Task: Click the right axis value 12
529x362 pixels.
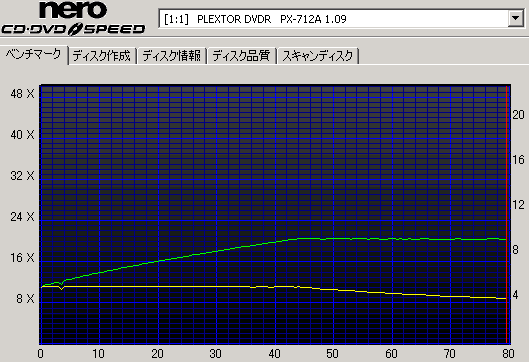Action: (x=518, y=205)
